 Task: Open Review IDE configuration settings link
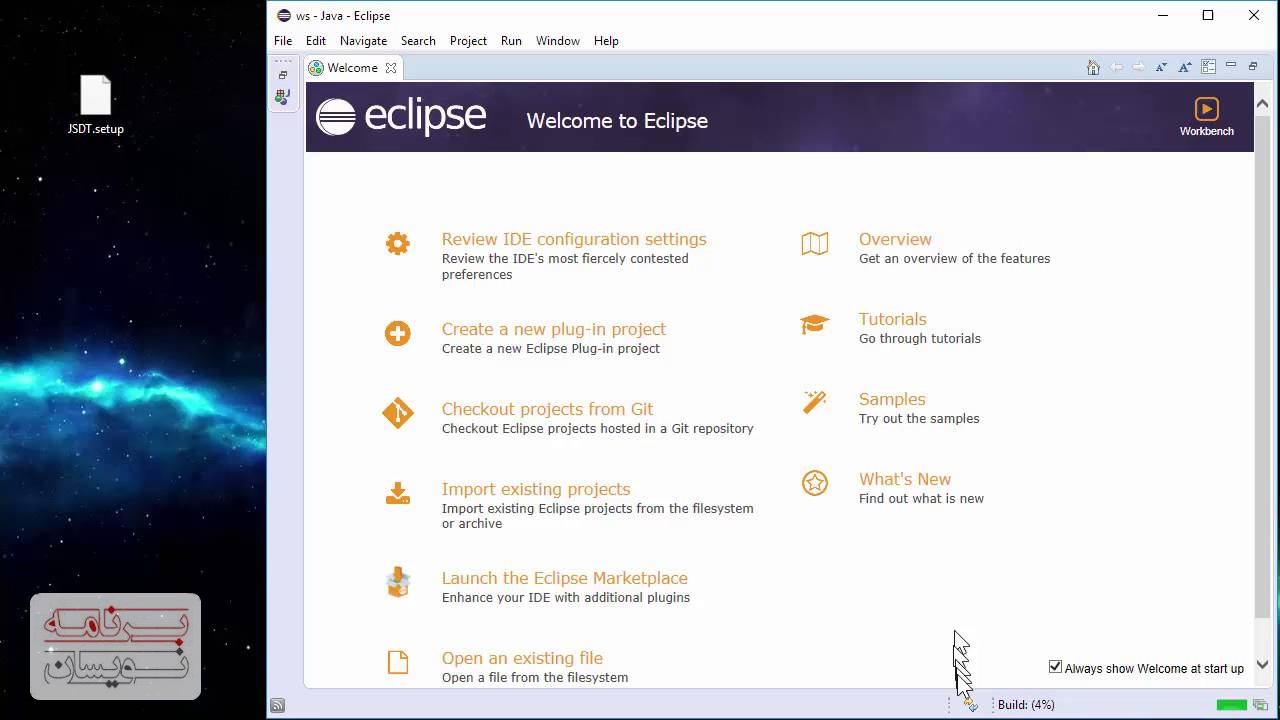coord(574,239)
